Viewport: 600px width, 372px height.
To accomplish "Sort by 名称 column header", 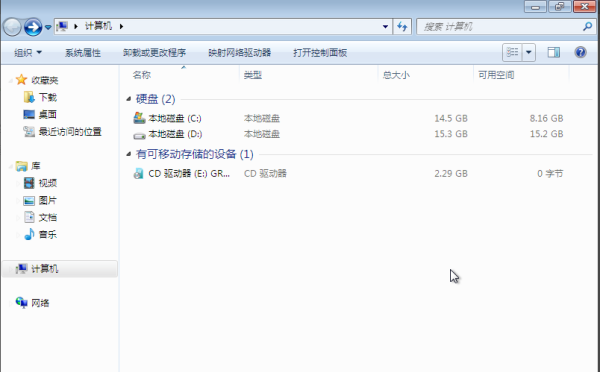I will point(142,75).
